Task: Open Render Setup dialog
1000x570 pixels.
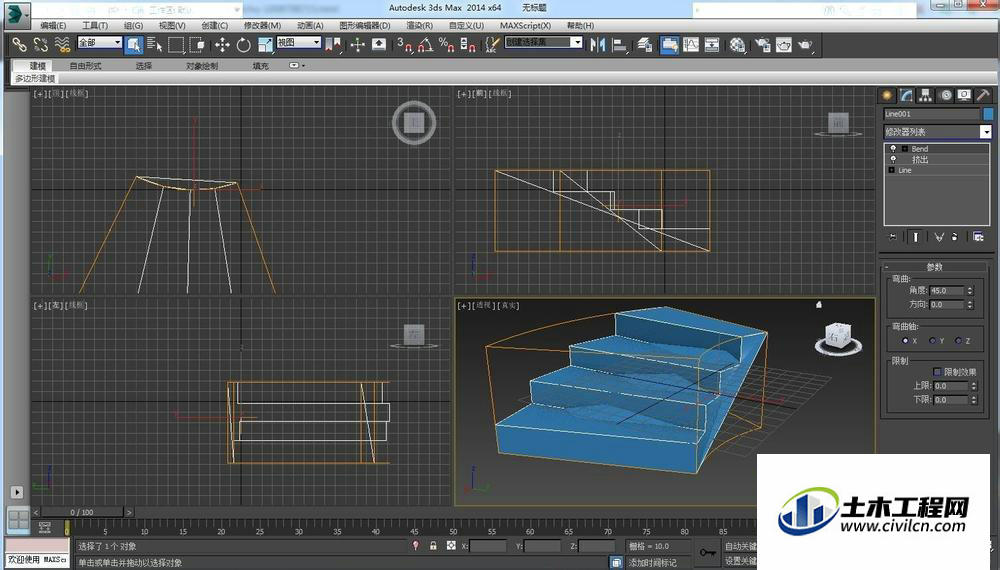Action: point(762,45)
